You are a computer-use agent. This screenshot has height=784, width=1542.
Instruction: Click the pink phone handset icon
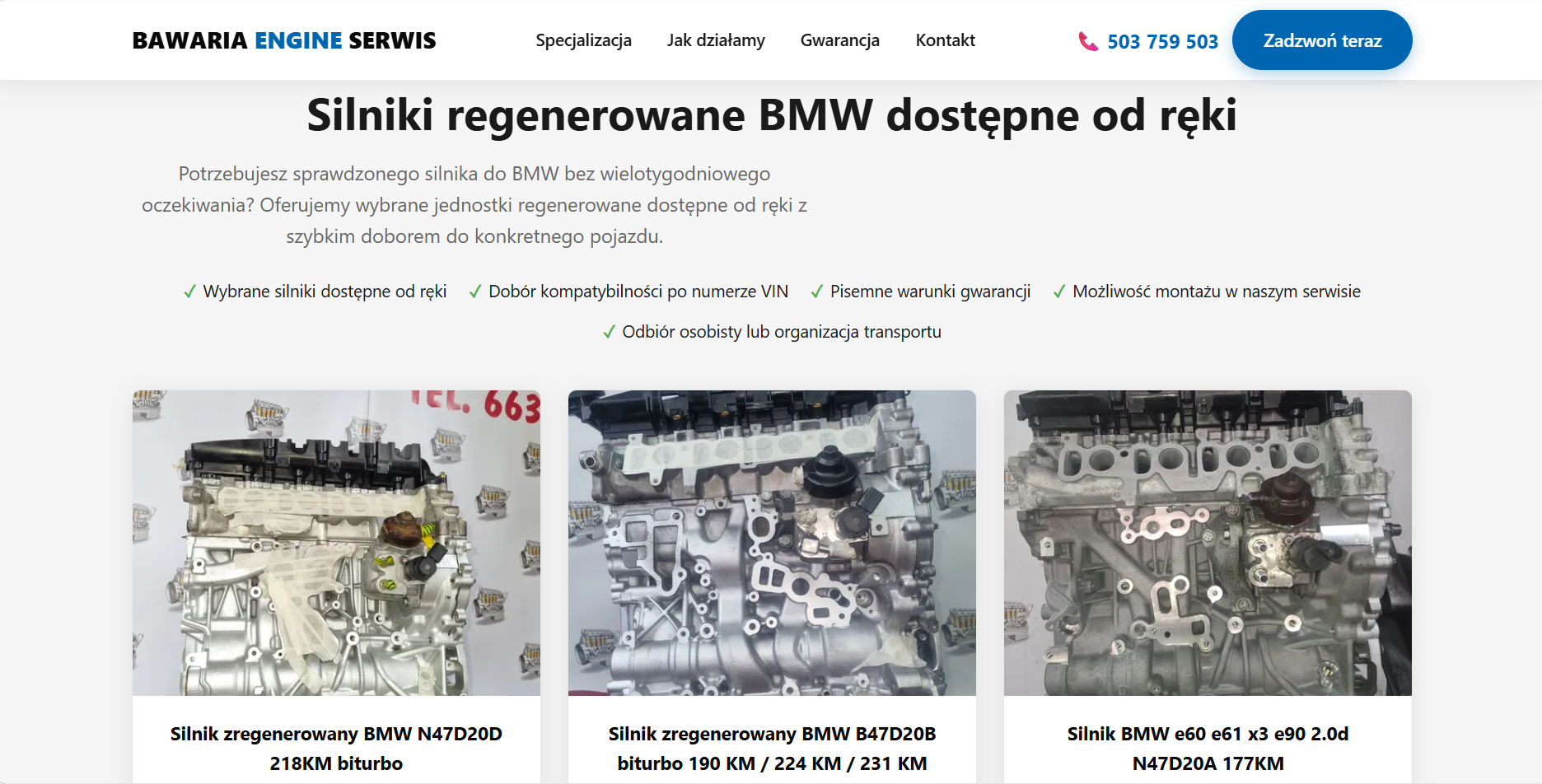coord(1088,41)
